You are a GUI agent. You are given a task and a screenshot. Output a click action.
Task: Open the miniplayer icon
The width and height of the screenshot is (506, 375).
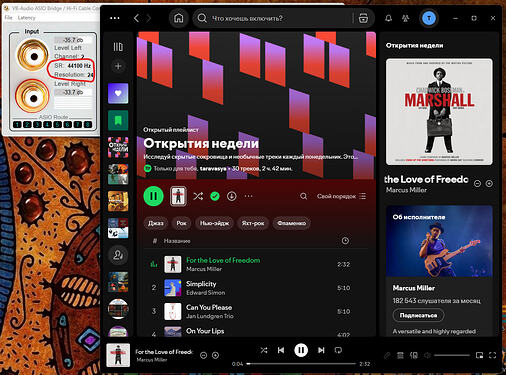(x=479, y=355)
